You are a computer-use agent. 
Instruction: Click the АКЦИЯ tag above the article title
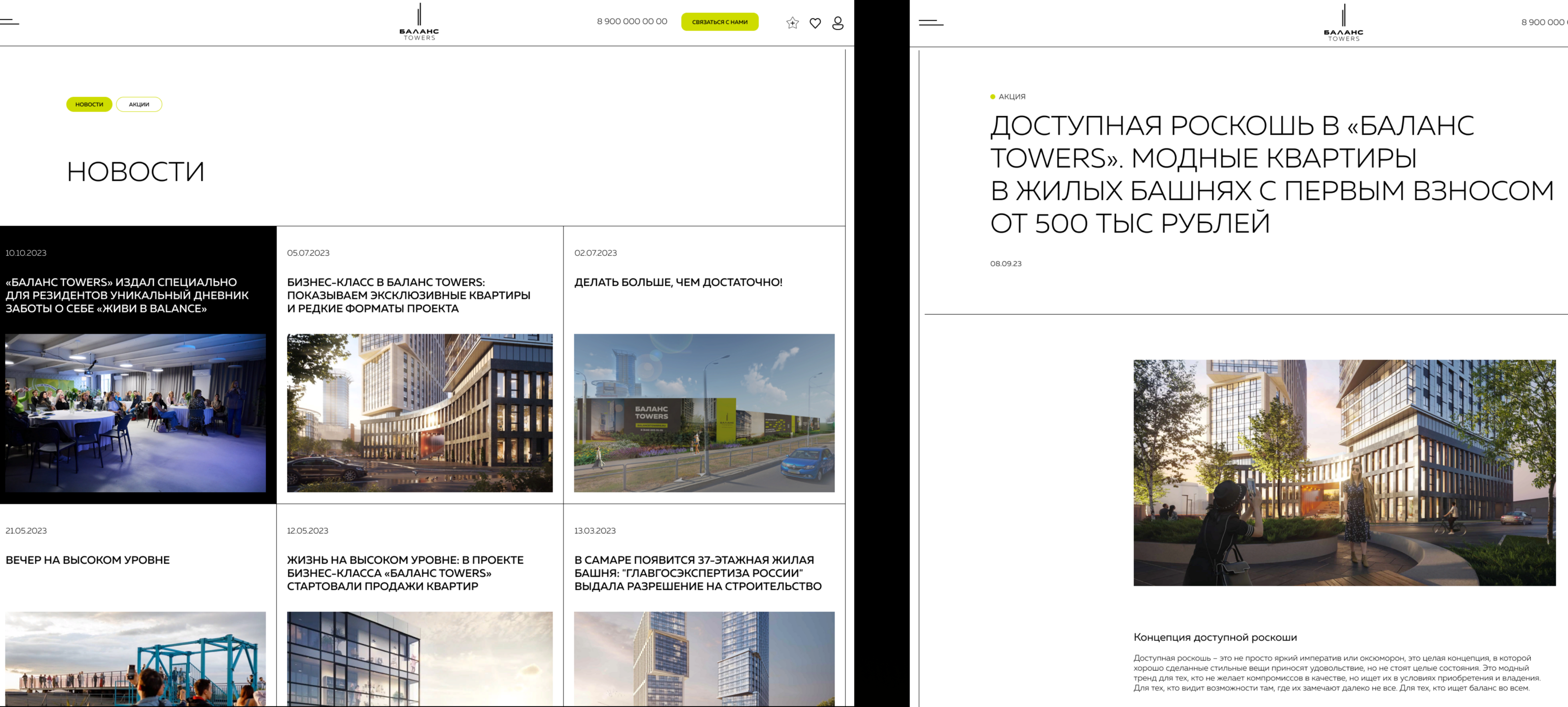click(1010, 96)
